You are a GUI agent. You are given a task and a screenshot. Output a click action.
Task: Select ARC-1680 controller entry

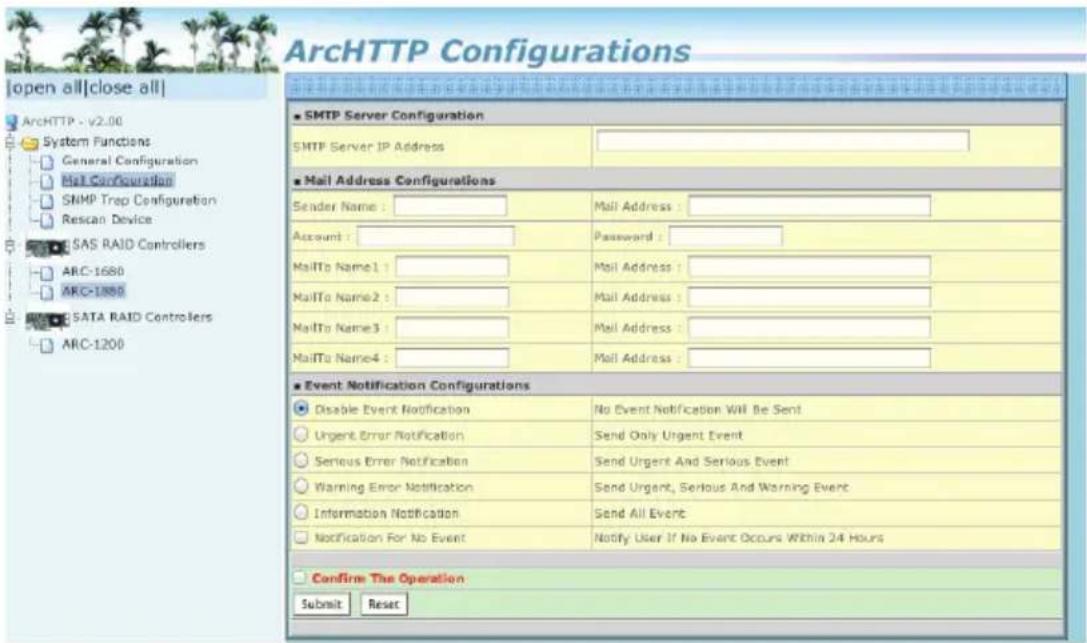tap(93, 271)
